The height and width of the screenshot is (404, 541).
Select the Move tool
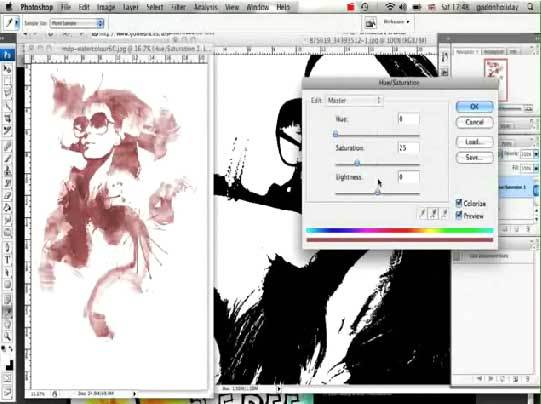click(7, 68)
